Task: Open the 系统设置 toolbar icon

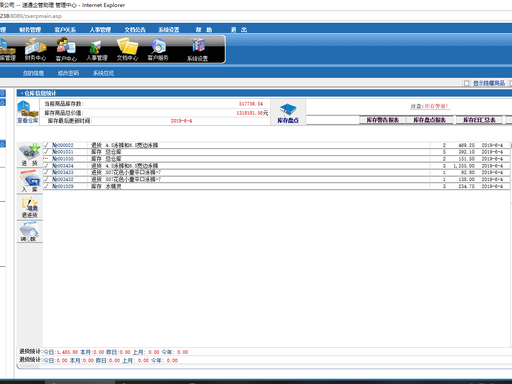Action: [197, 50]
